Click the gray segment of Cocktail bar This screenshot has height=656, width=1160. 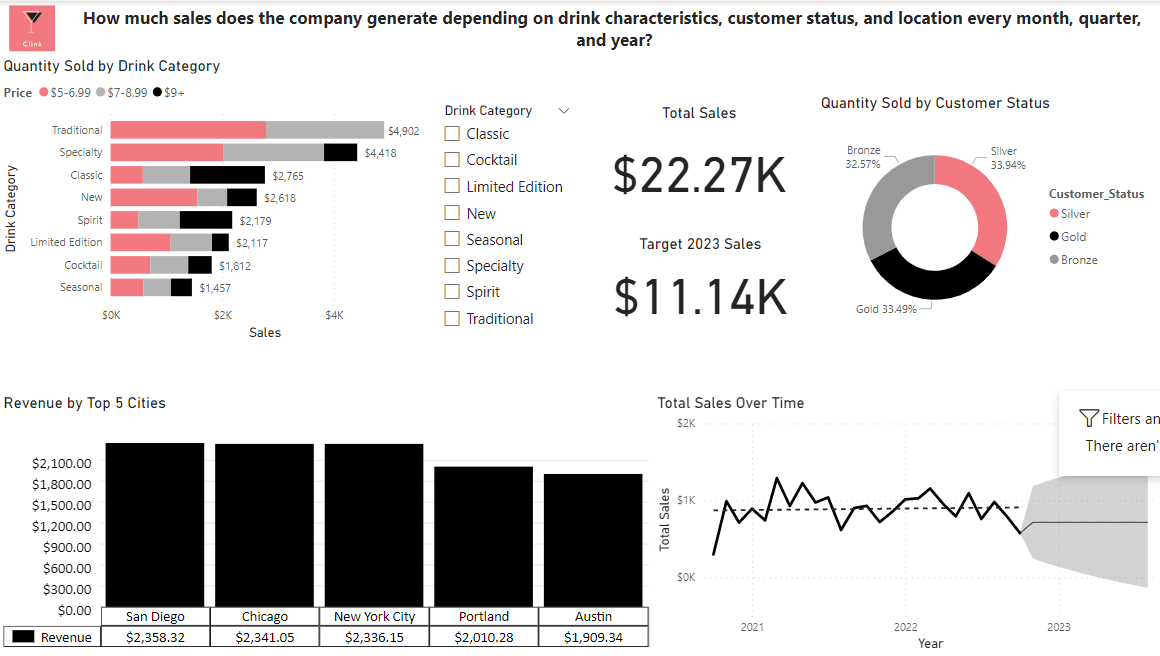pos(169,265)
